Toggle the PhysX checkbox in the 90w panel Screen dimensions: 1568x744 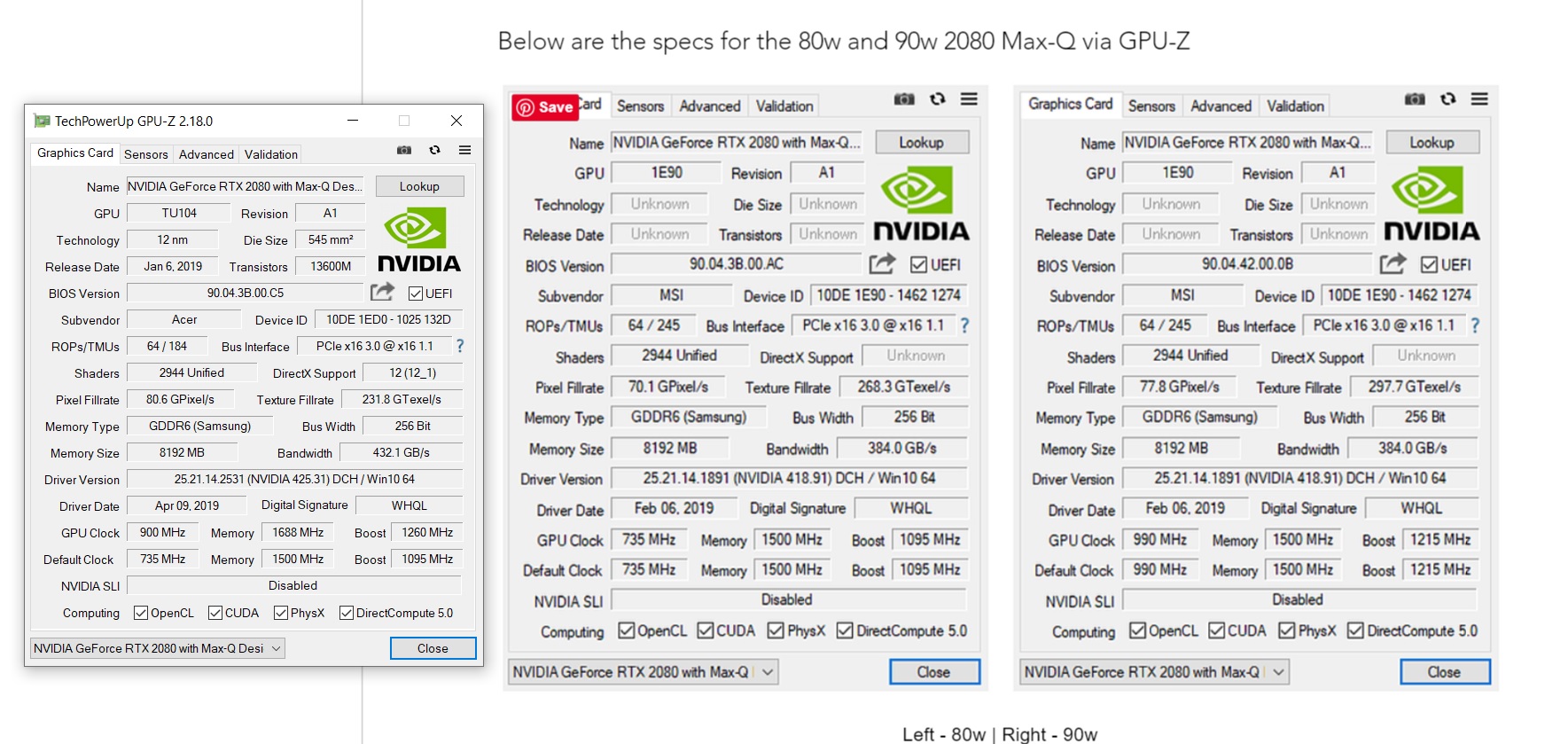1287,630
